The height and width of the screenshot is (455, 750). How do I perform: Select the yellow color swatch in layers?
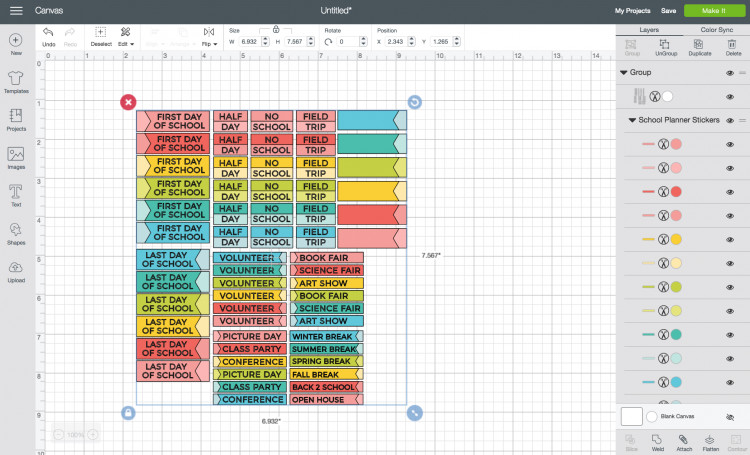676,239
